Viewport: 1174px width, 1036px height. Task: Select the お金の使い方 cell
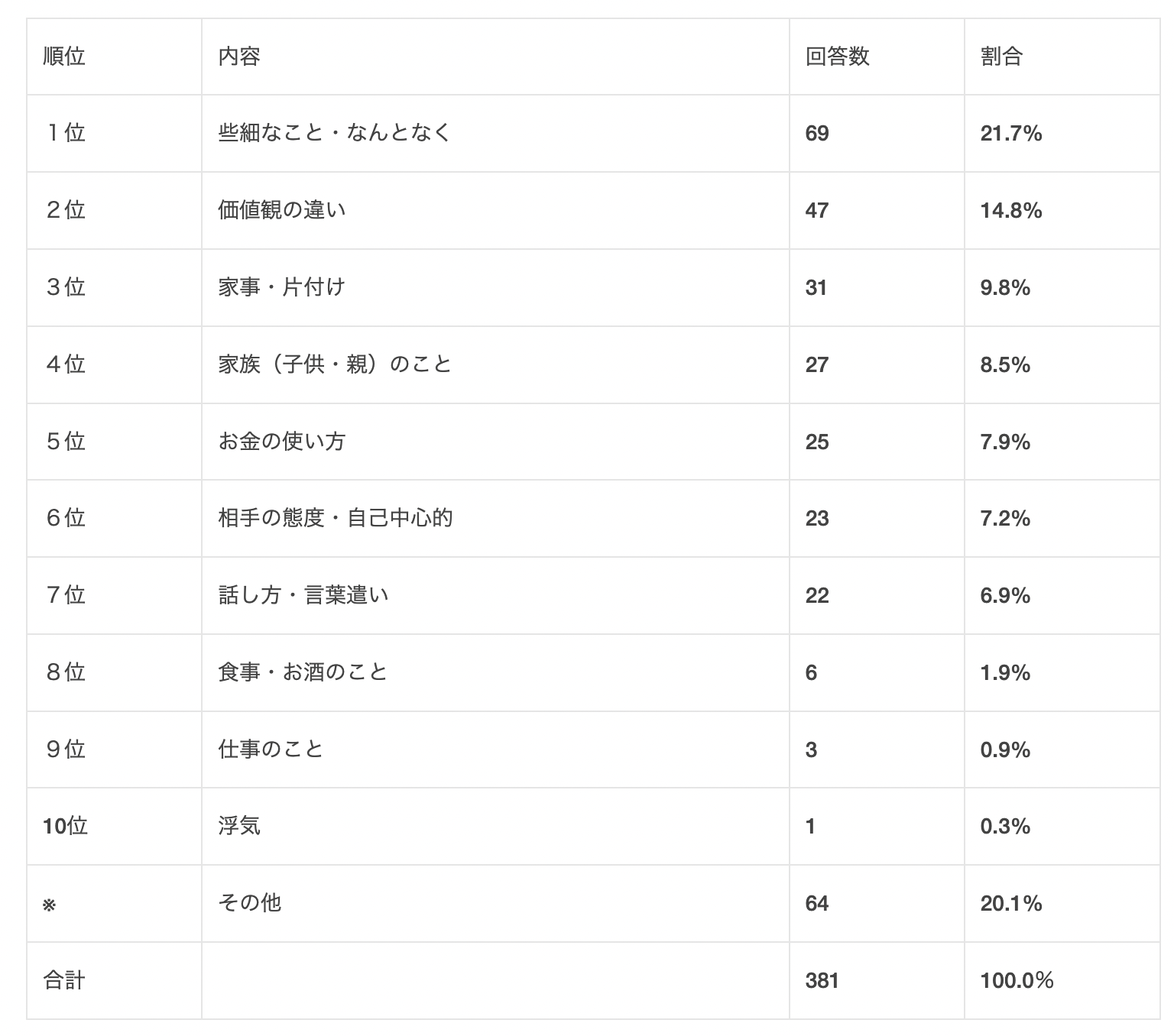[282, 442]
